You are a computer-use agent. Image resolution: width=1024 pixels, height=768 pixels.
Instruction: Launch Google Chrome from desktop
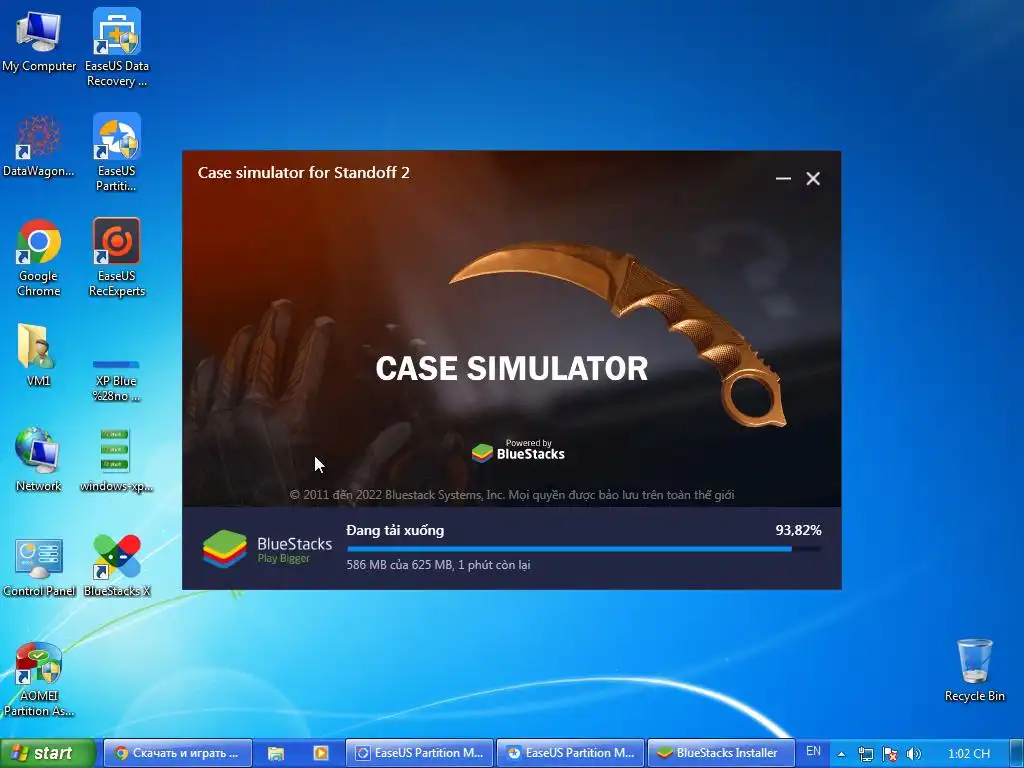pos(39,257)
